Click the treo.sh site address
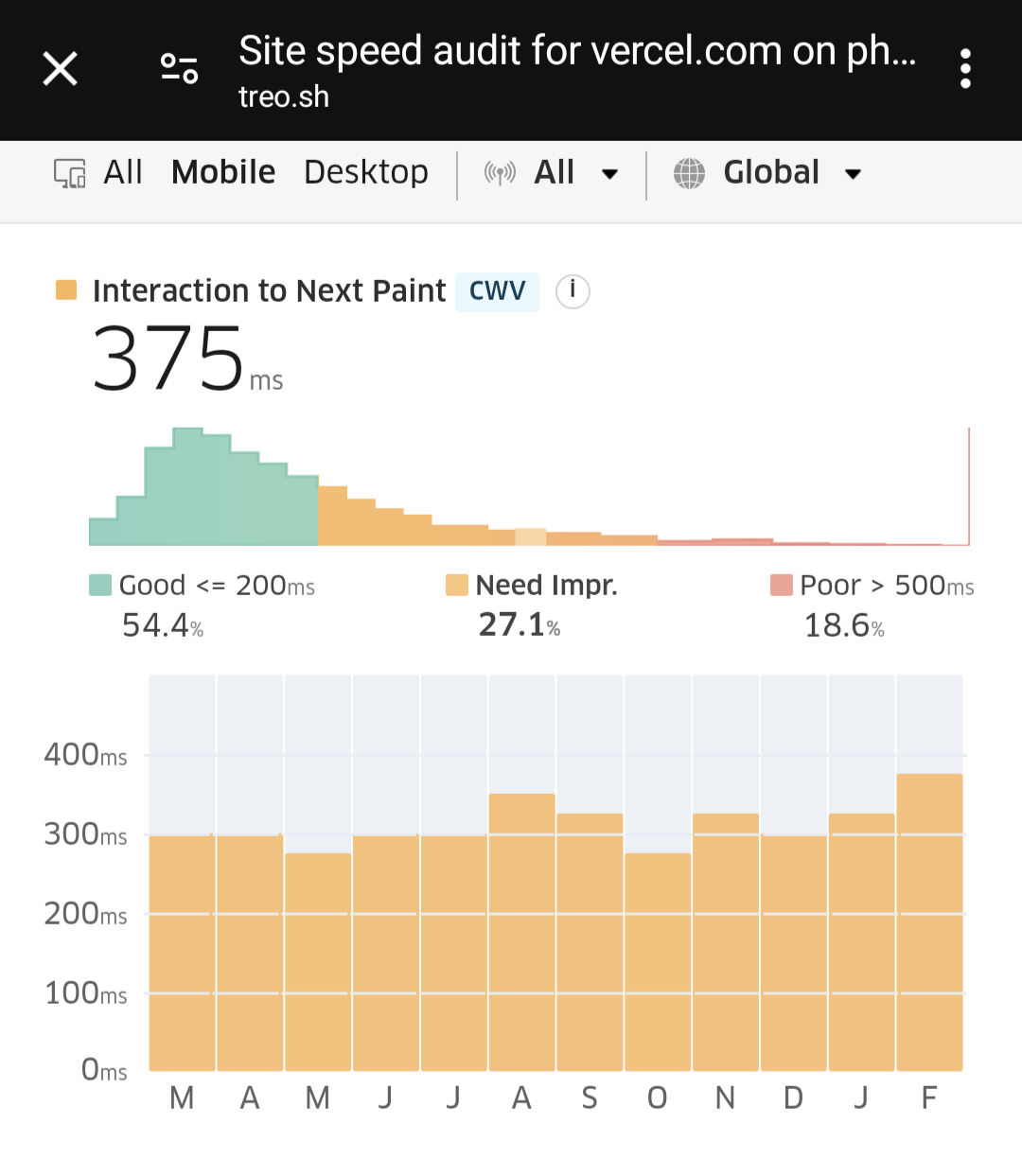The height and width of the screenshot is (1176, 1022). pyautogui.click(x=284, y=97)
